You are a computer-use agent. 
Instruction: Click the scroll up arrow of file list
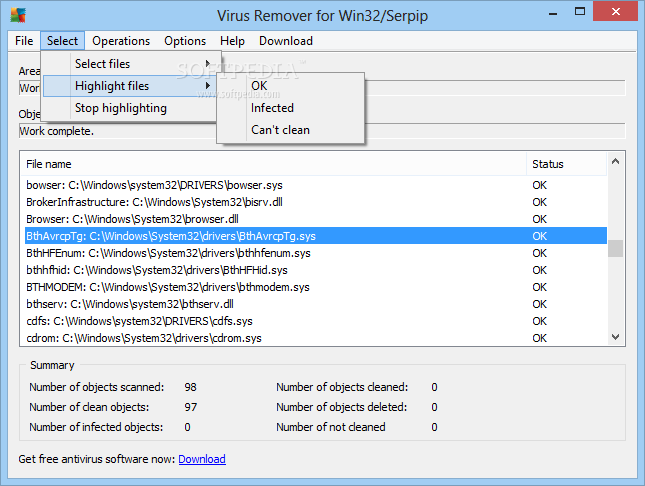[x=615, y=161]
